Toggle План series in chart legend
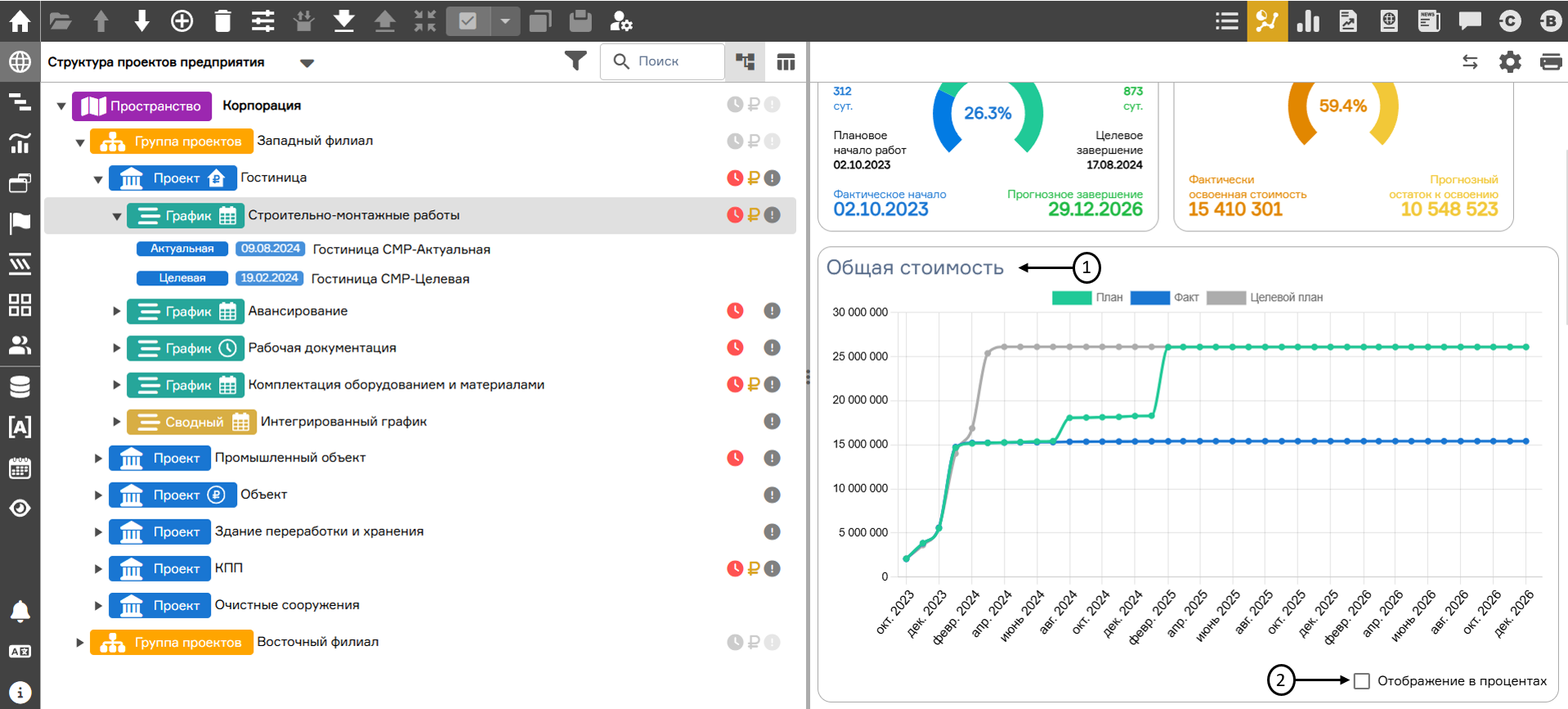This screenshot has height=709, width=1568. [1087, 298]
